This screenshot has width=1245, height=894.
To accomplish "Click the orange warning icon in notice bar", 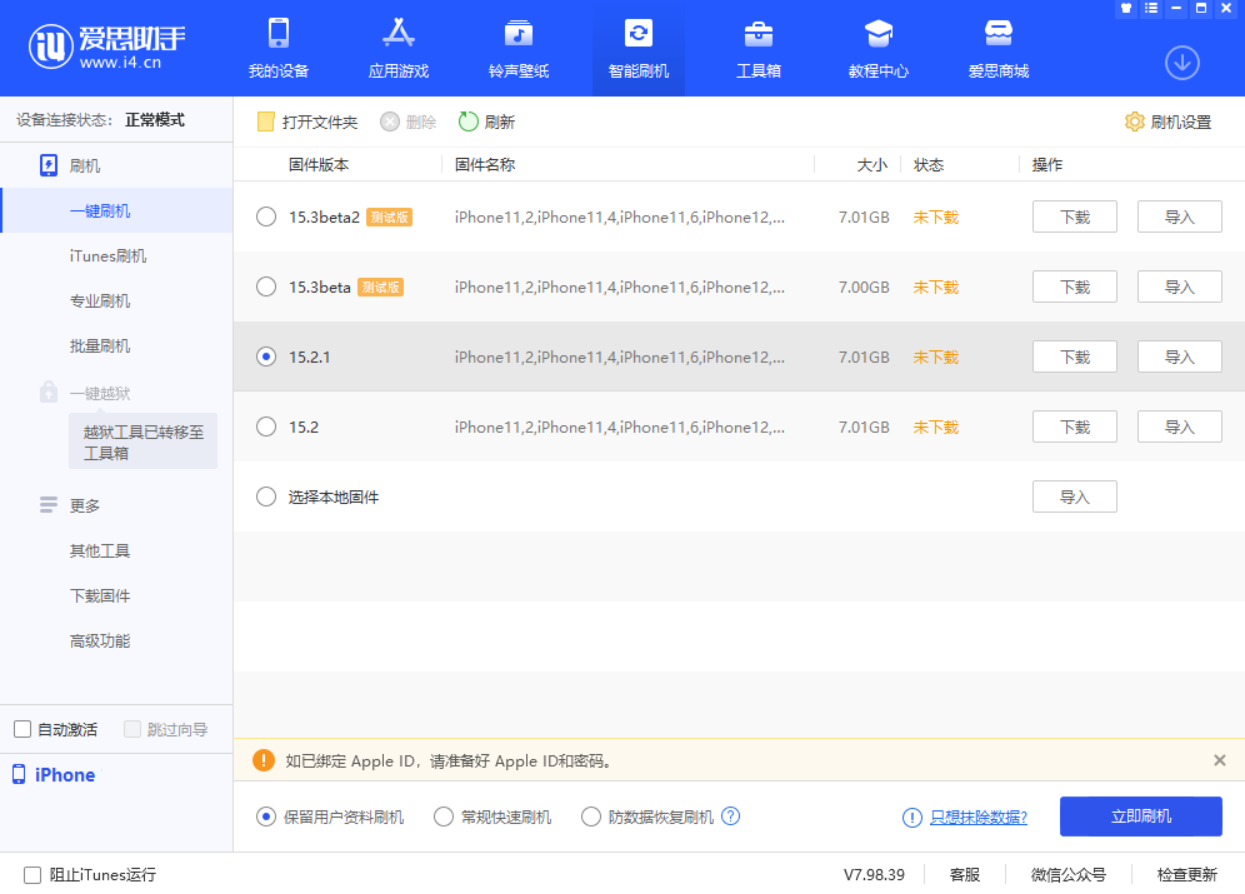I will point(263,760).
